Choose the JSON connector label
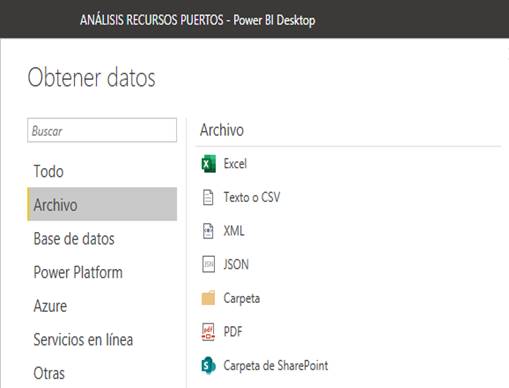 pyautogui.click(x=236, y=264)
